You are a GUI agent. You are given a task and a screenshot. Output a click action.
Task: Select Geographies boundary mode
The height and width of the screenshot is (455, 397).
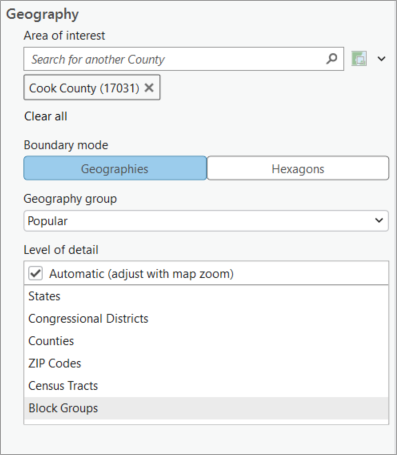[x=115, y=168]
